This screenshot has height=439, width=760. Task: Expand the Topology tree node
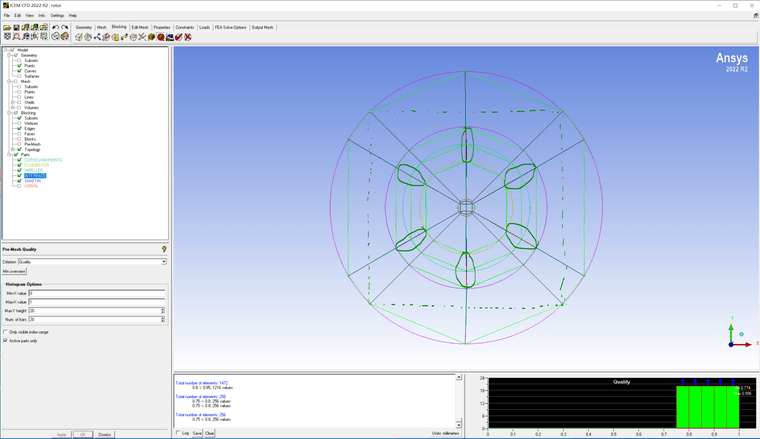click(x=13, y=149)
